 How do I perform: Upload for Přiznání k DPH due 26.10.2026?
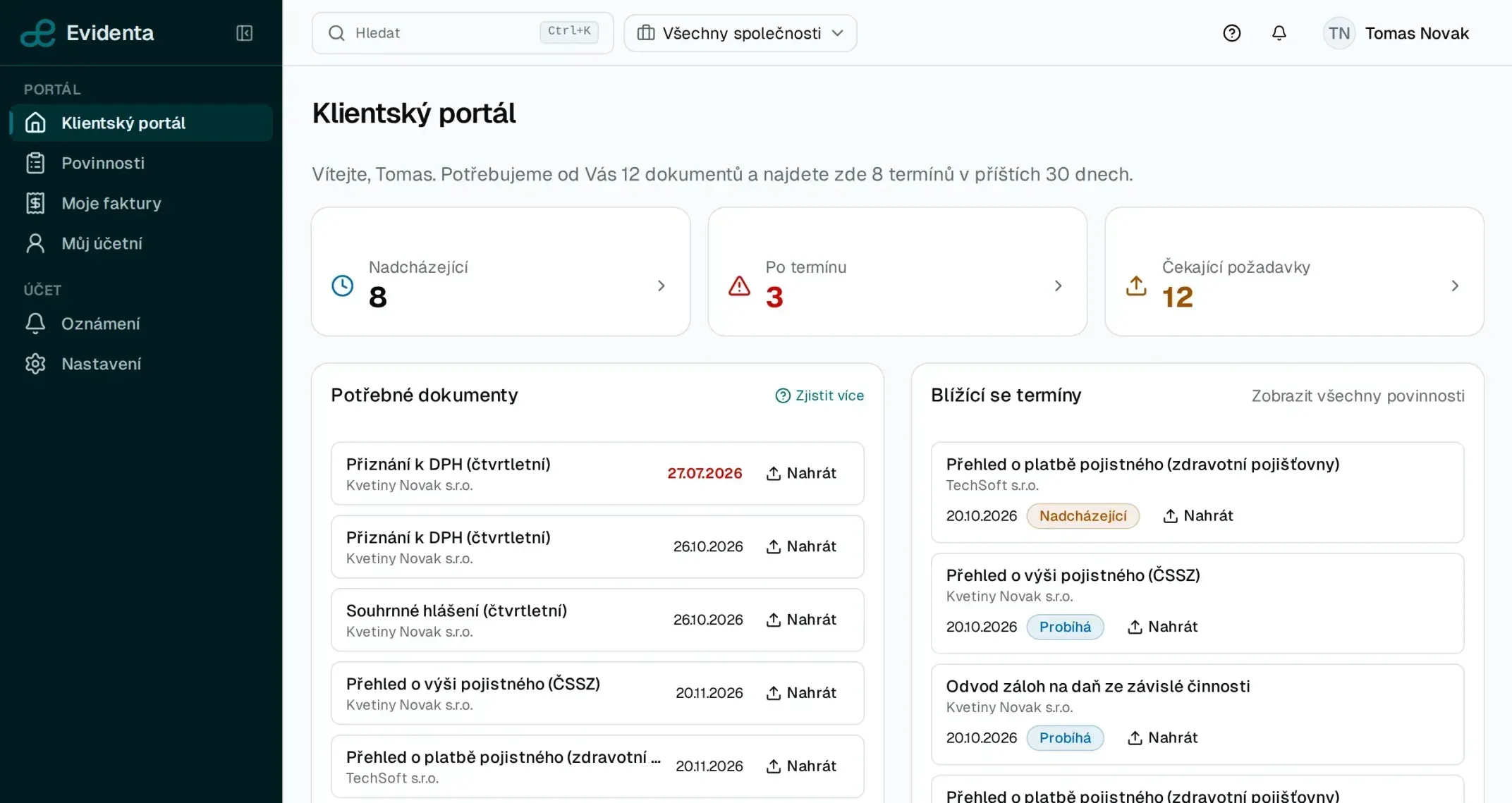point(801,546)
